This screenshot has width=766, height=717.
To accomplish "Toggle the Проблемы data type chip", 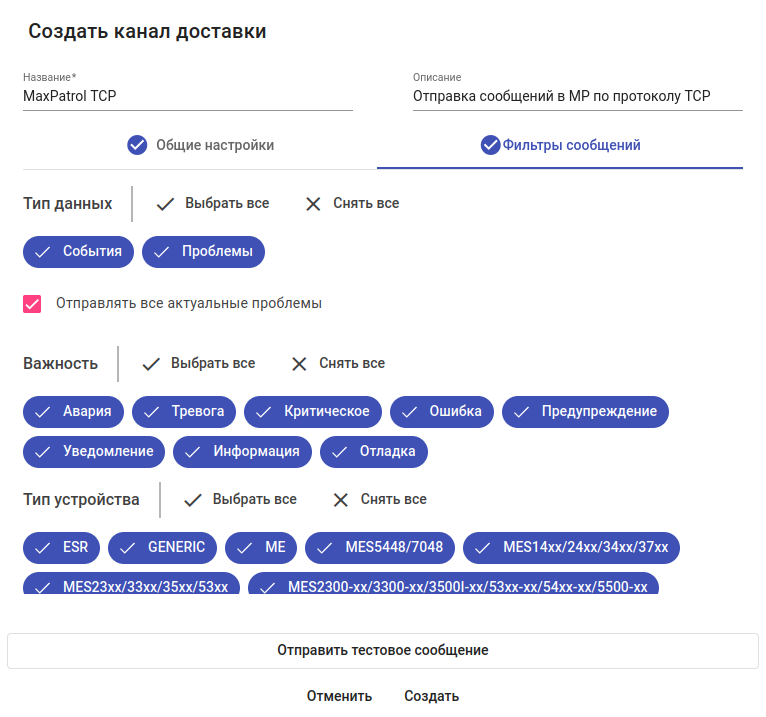I will point(203,252).
